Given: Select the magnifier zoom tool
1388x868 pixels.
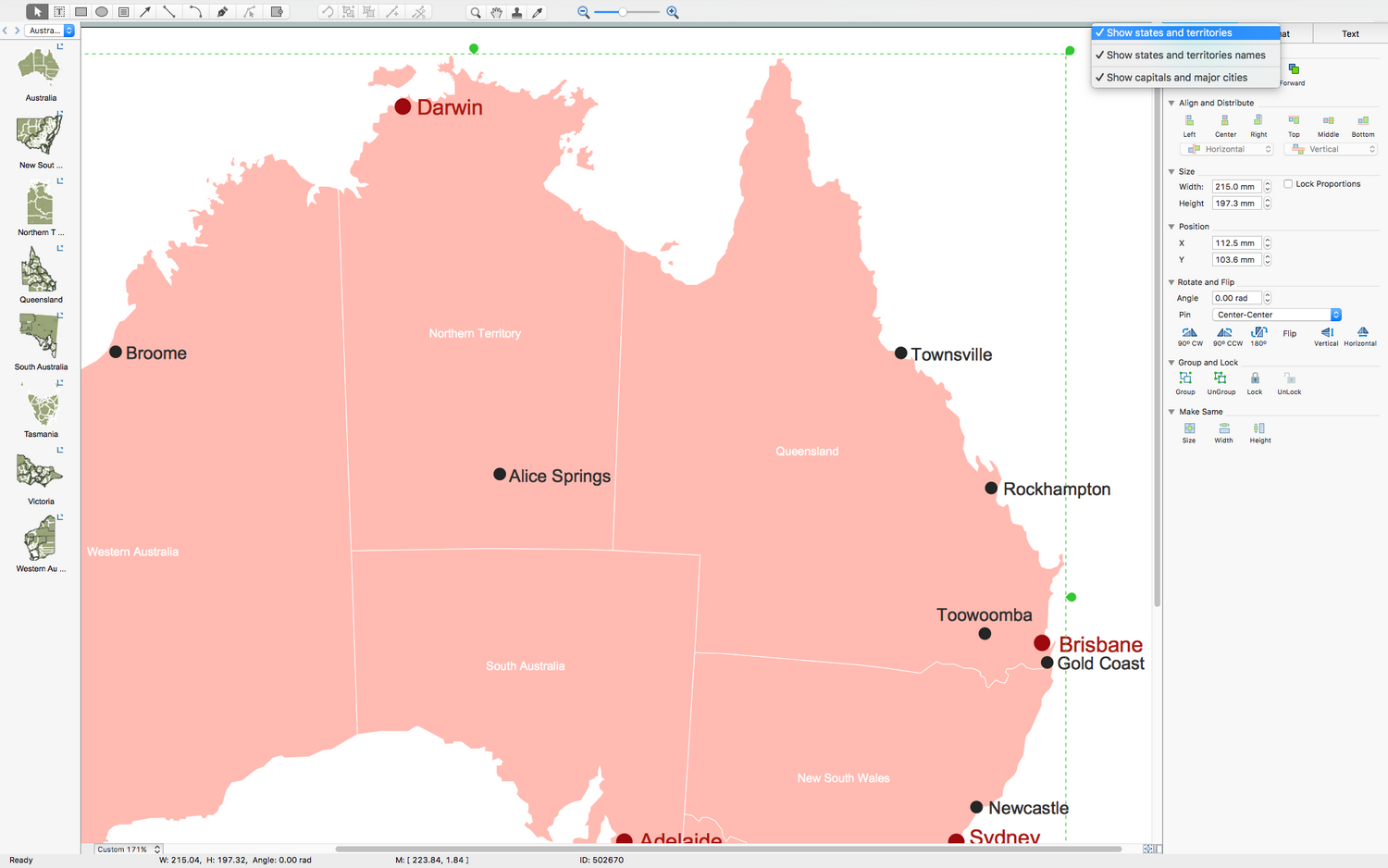Looking at the screenshot, I should point(476,12).
